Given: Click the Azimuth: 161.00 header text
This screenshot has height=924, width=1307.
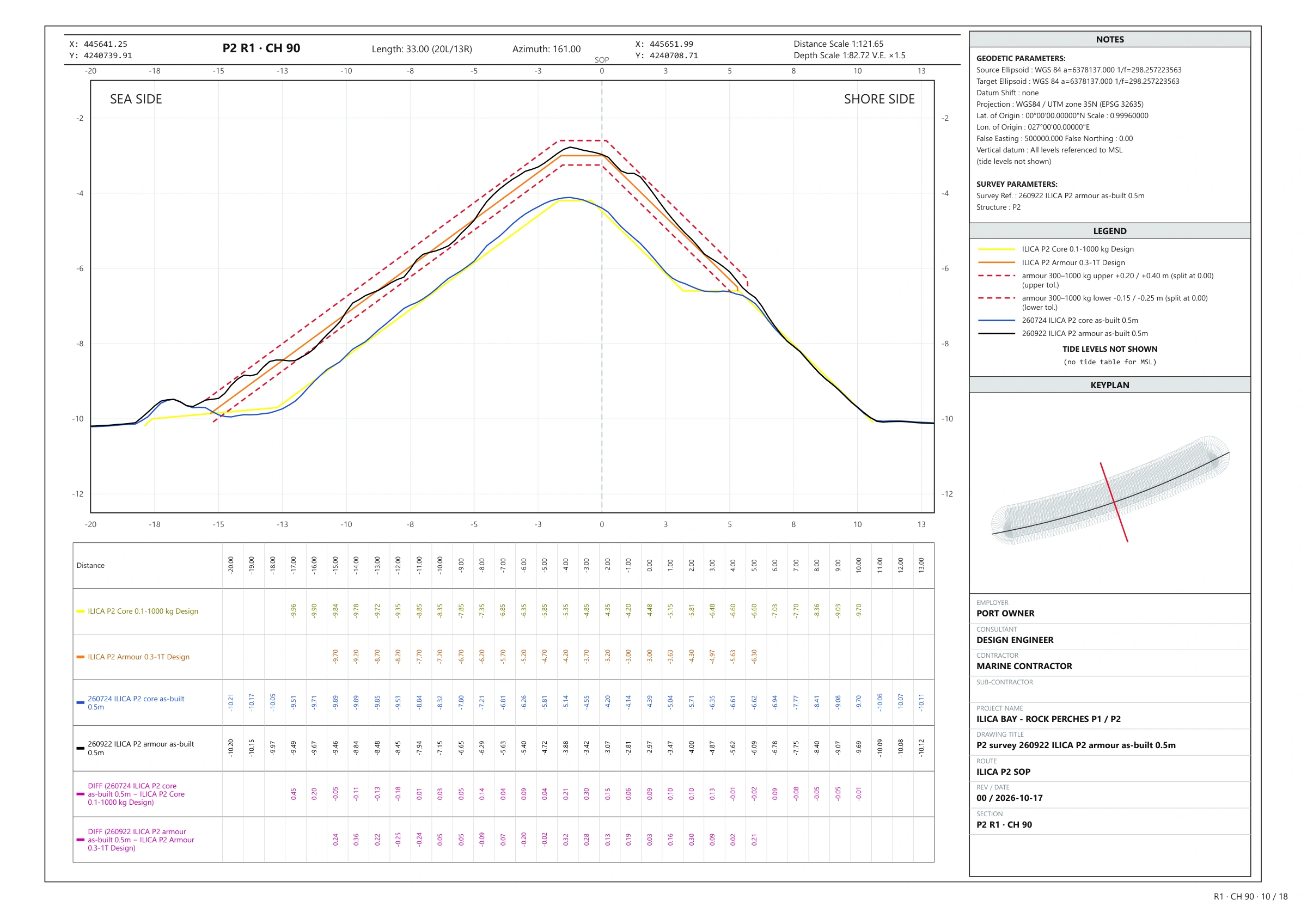Looking at the screenshot, I should tap(546, 49).
